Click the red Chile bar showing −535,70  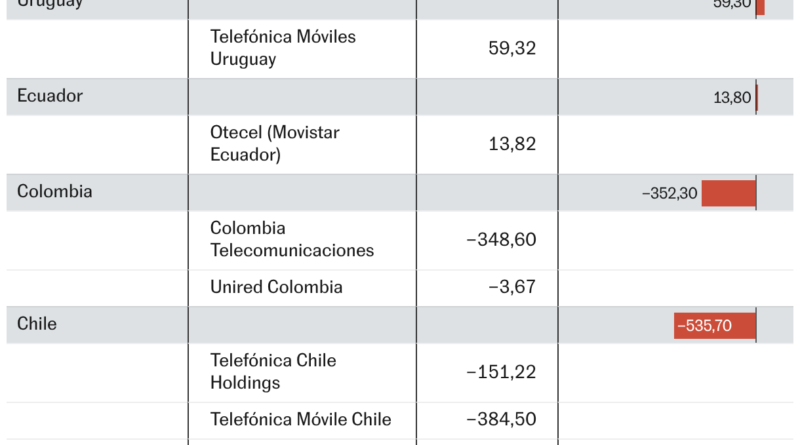tap(714, 326)
